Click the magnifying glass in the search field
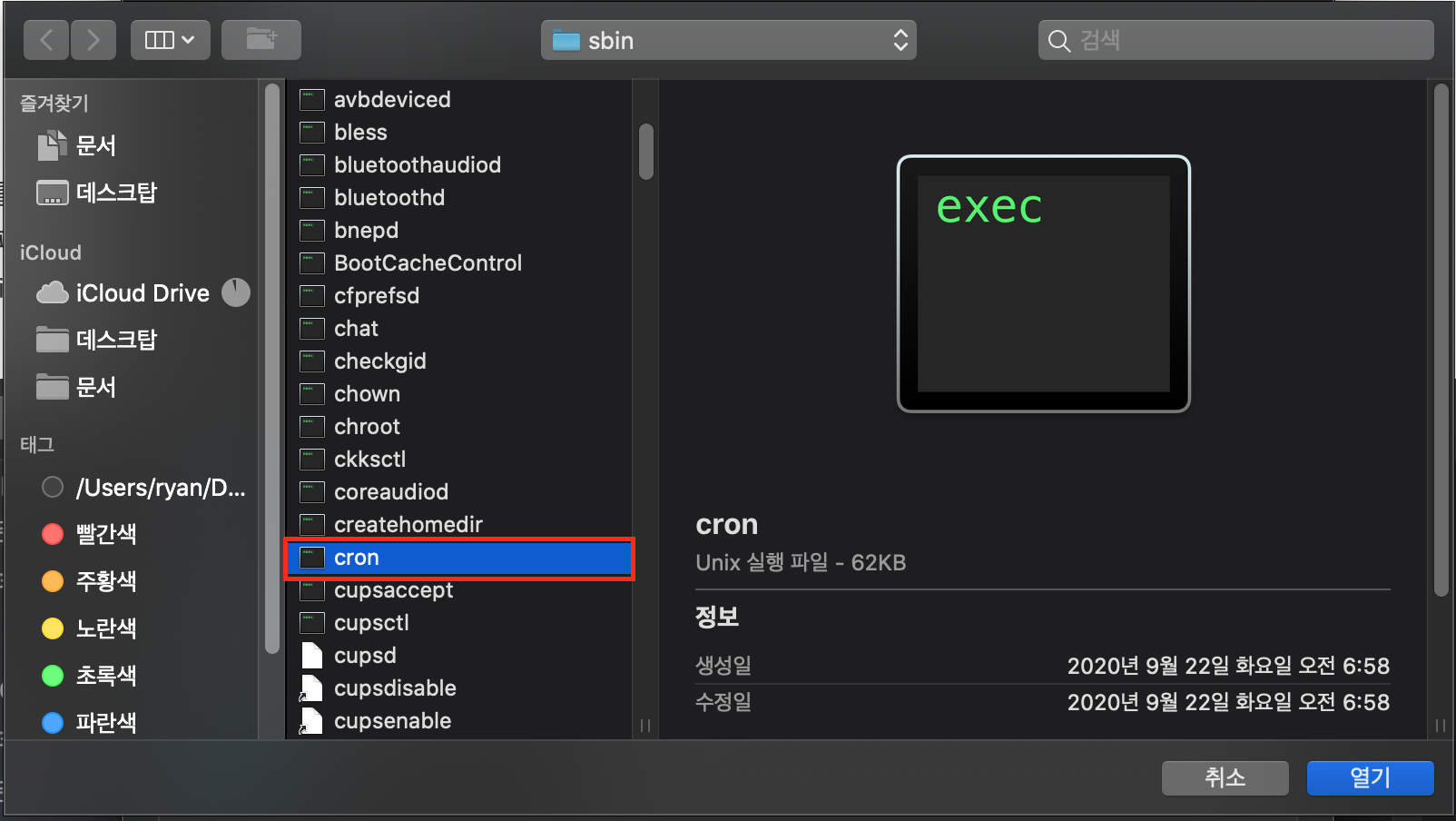 coord(1058,40)
